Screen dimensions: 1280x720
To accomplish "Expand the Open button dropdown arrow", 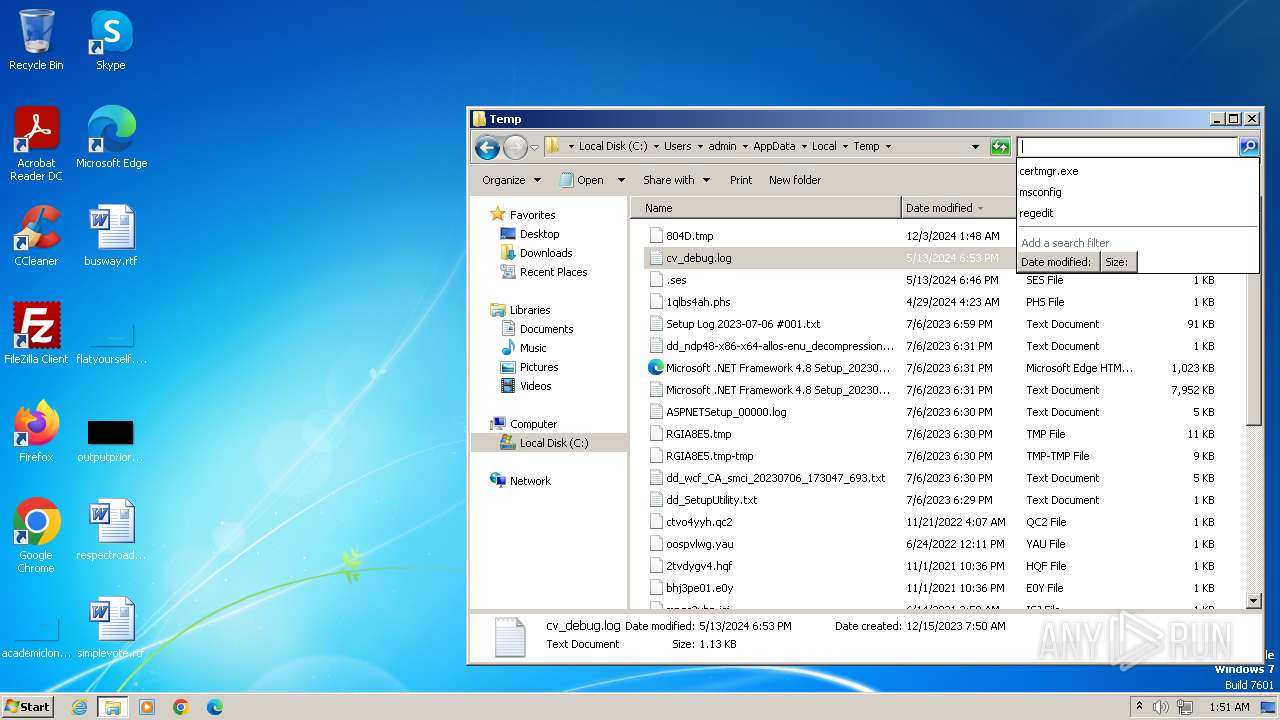I will point(621,180).
